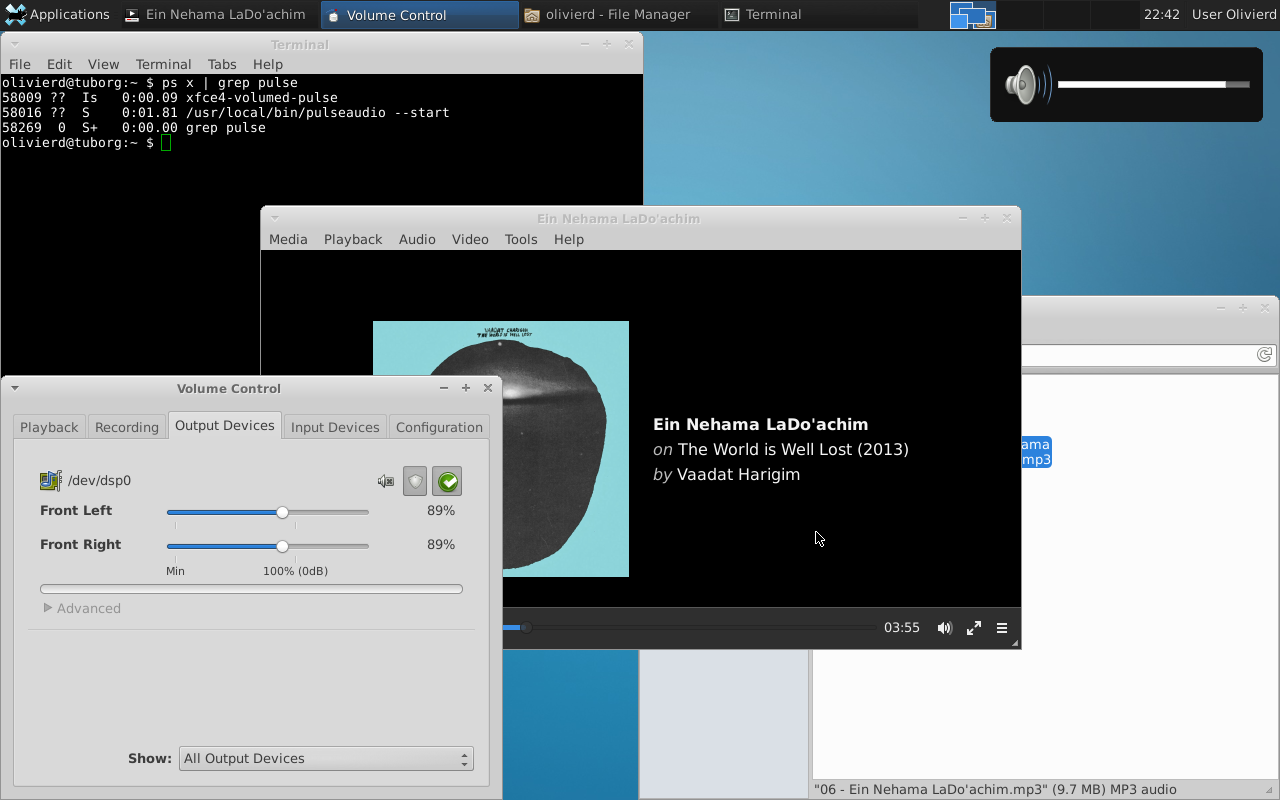
Task: Toggle fullscreen in the media player
Action: pyautogui.click(x=973, y=628)
